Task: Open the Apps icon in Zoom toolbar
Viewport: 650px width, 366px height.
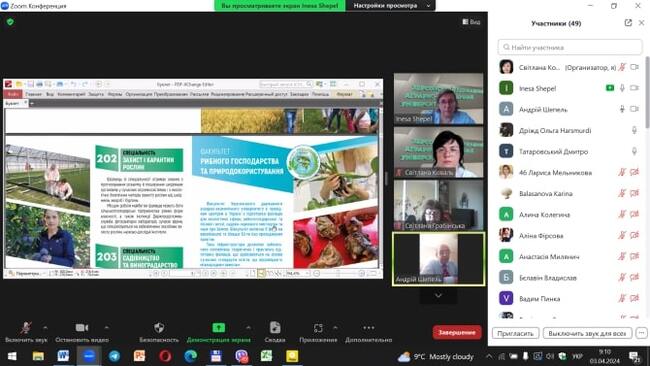Action: (318, 328)
